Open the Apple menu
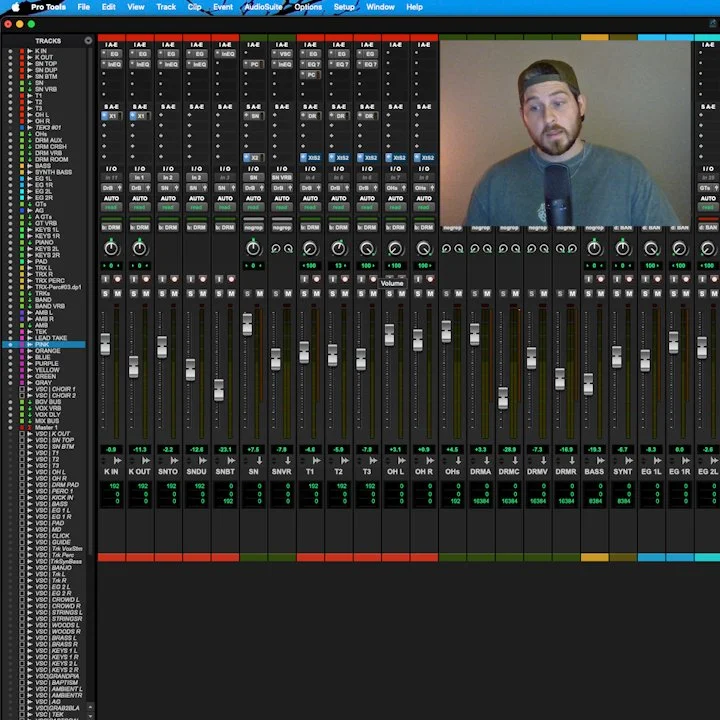This screenshot has height=720, width=720. coord(15,7)
